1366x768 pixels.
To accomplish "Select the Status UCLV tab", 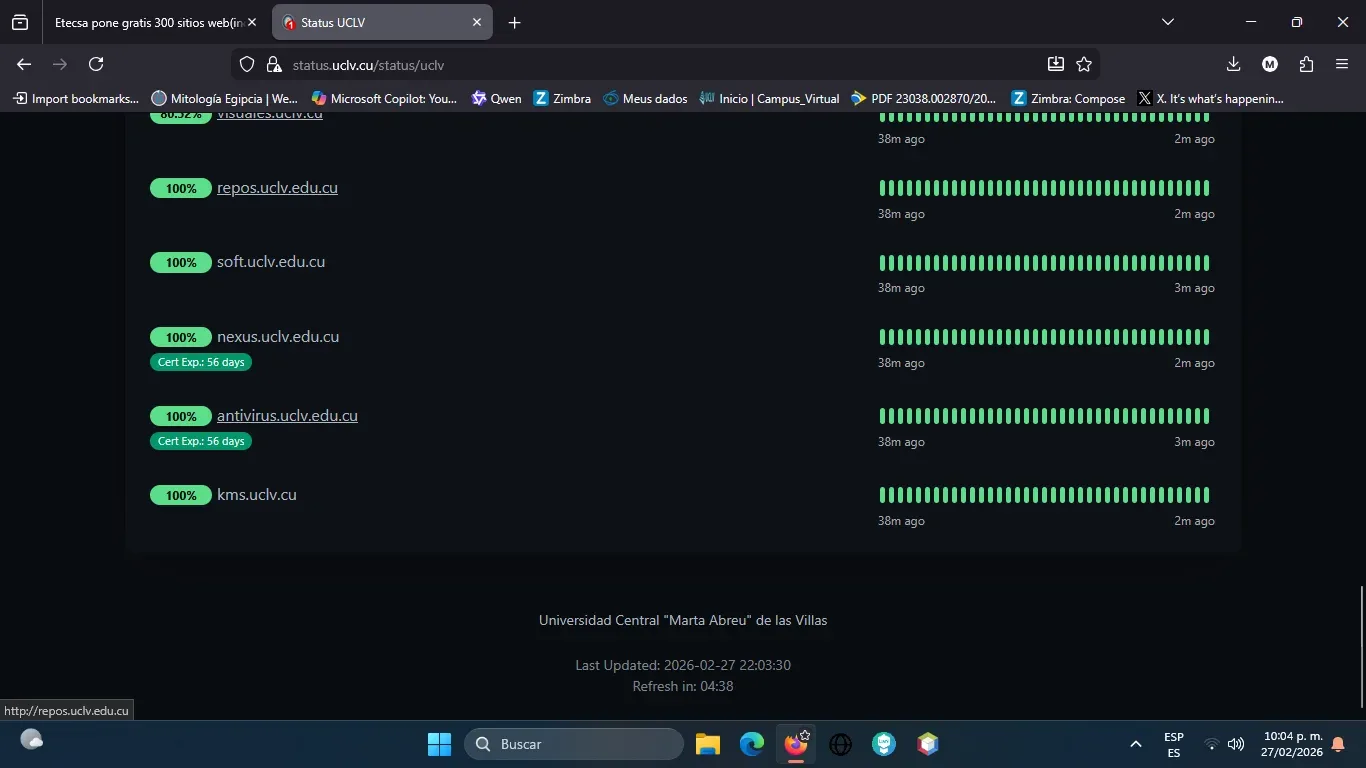I will point(382,22).
